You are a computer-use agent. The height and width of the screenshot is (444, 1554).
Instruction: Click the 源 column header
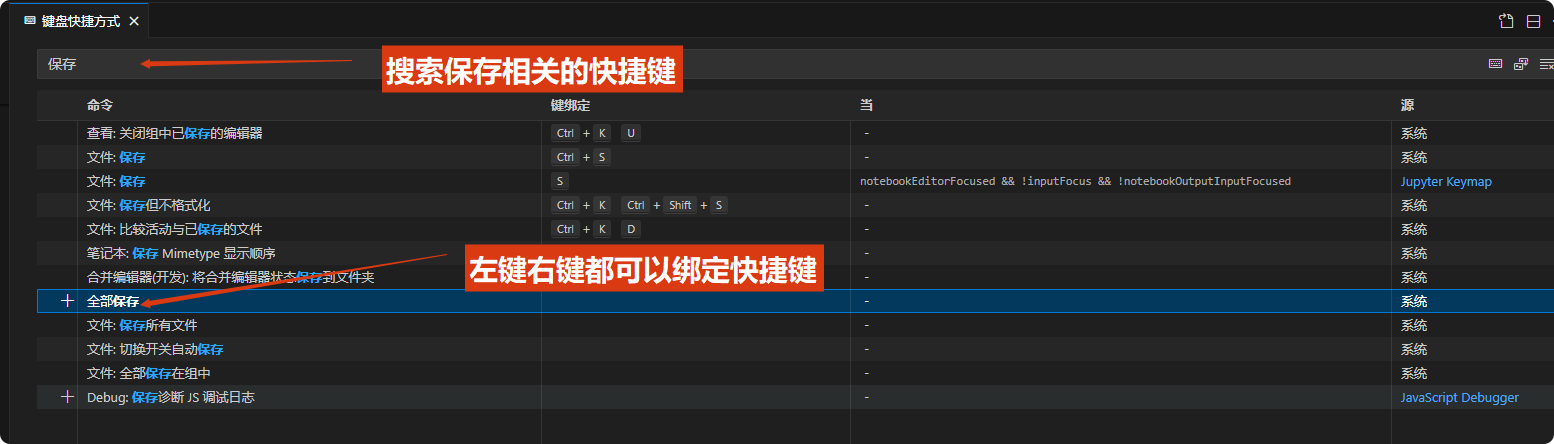pos(1407,105)
